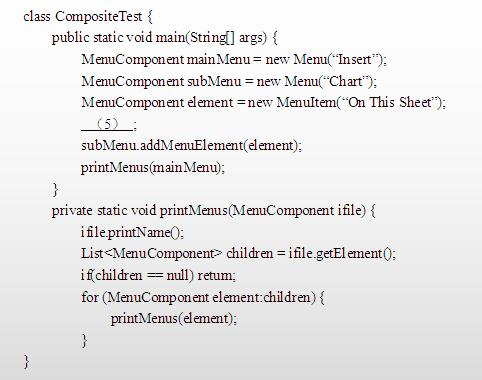Viewport: 482px width, 380px height.
Task: Click the if(children == null) return line
Action: 158,276
